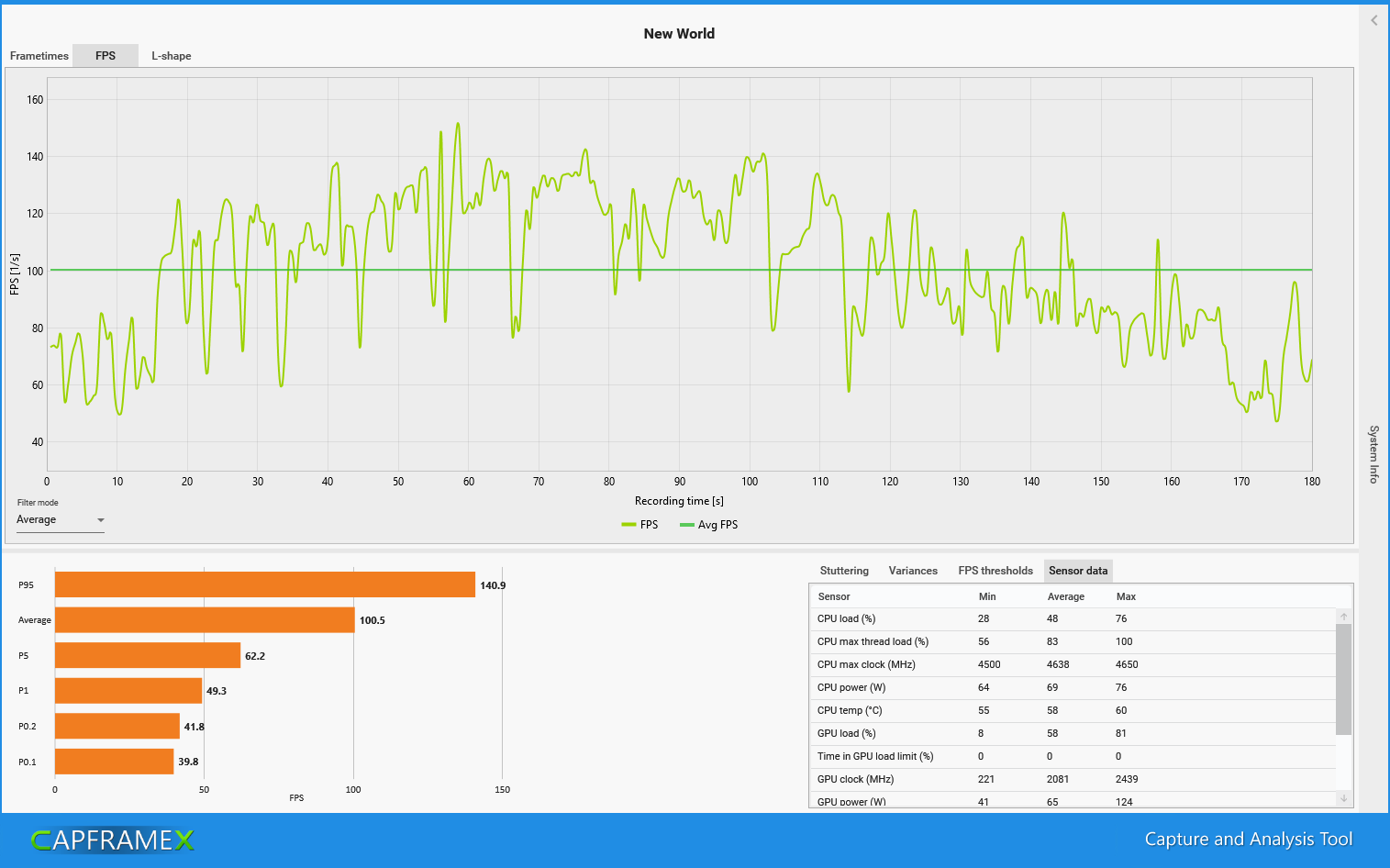Click the Max column header
Image resolution: width=1390 pixels, height=868 pixels.
(1126, 596)
